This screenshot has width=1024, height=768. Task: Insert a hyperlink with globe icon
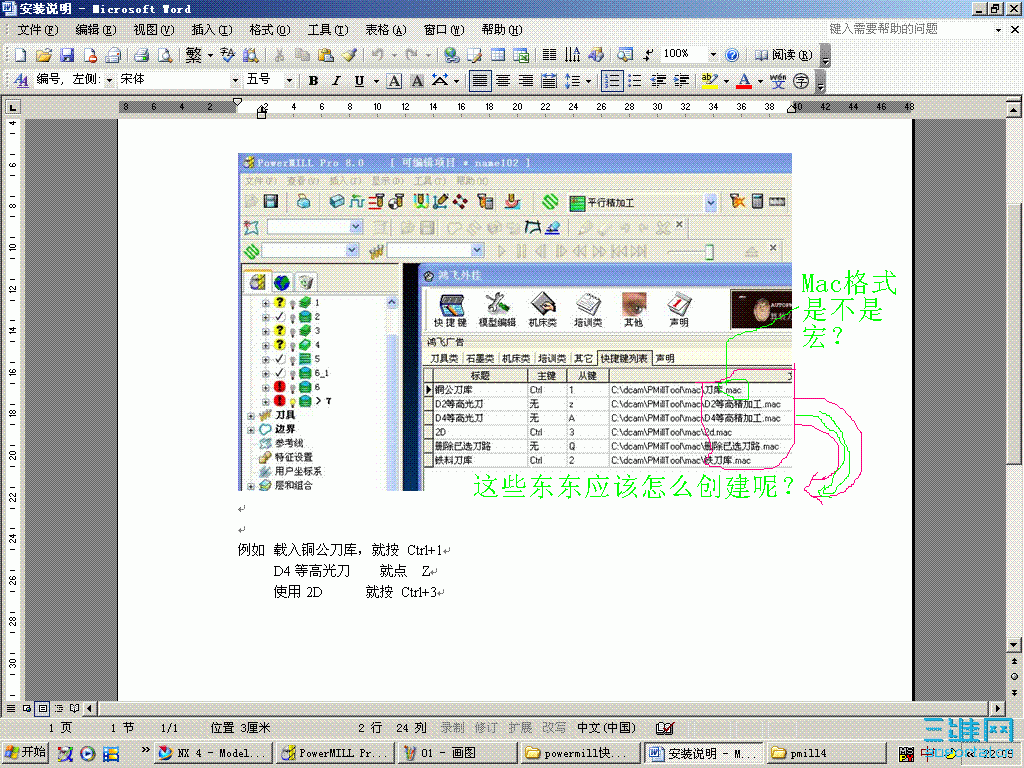(451, 56)
